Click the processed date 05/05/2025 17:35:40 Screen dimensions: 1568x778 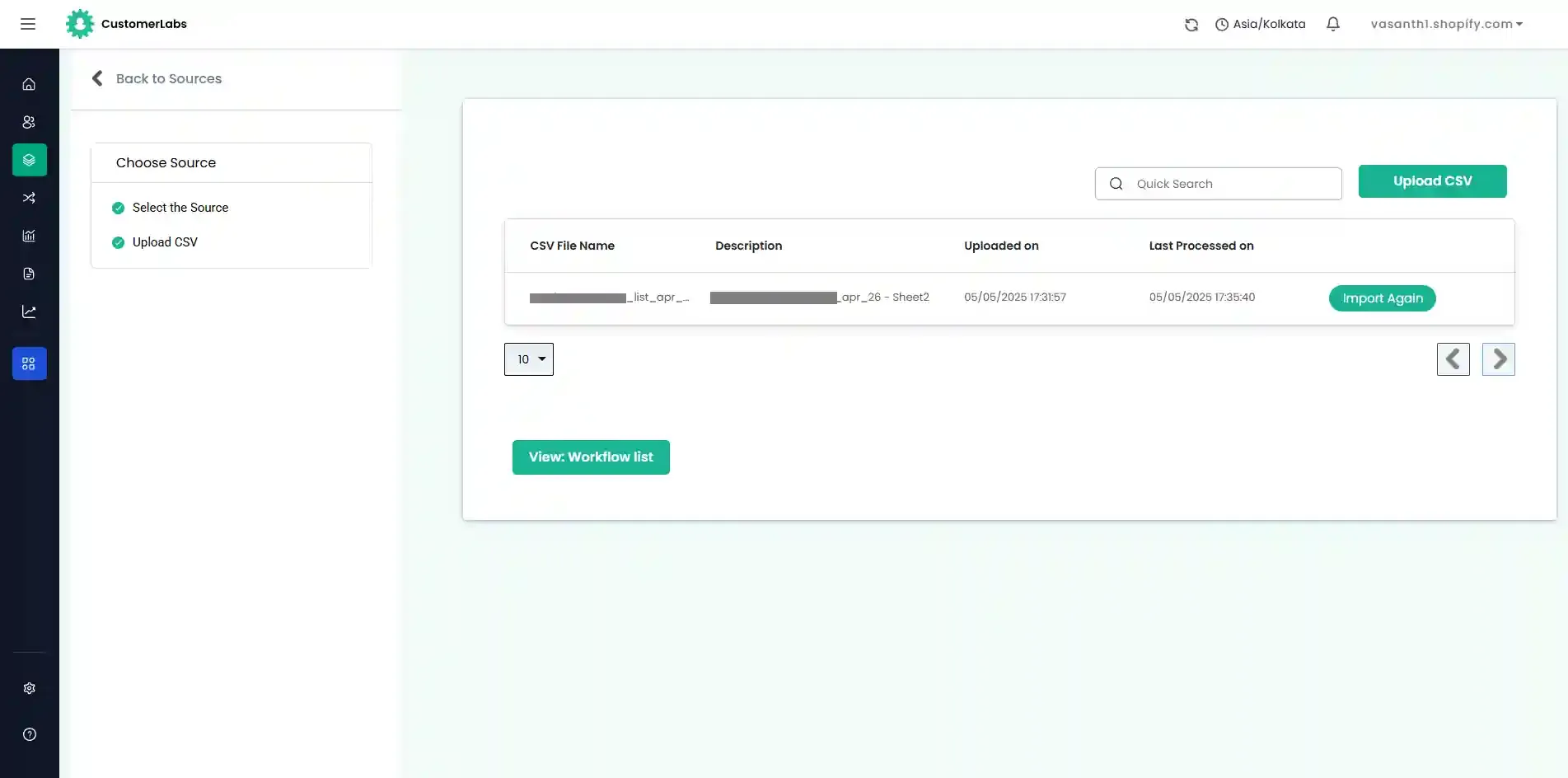point(1202,298)
